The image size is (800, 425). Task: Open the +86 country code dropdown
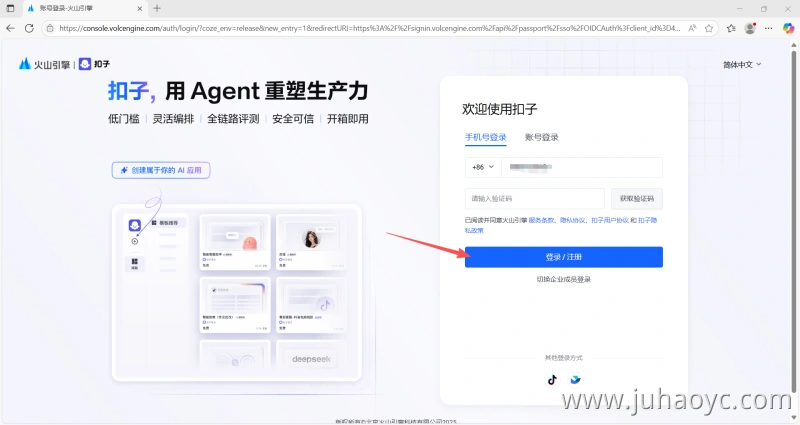point(483,167)
